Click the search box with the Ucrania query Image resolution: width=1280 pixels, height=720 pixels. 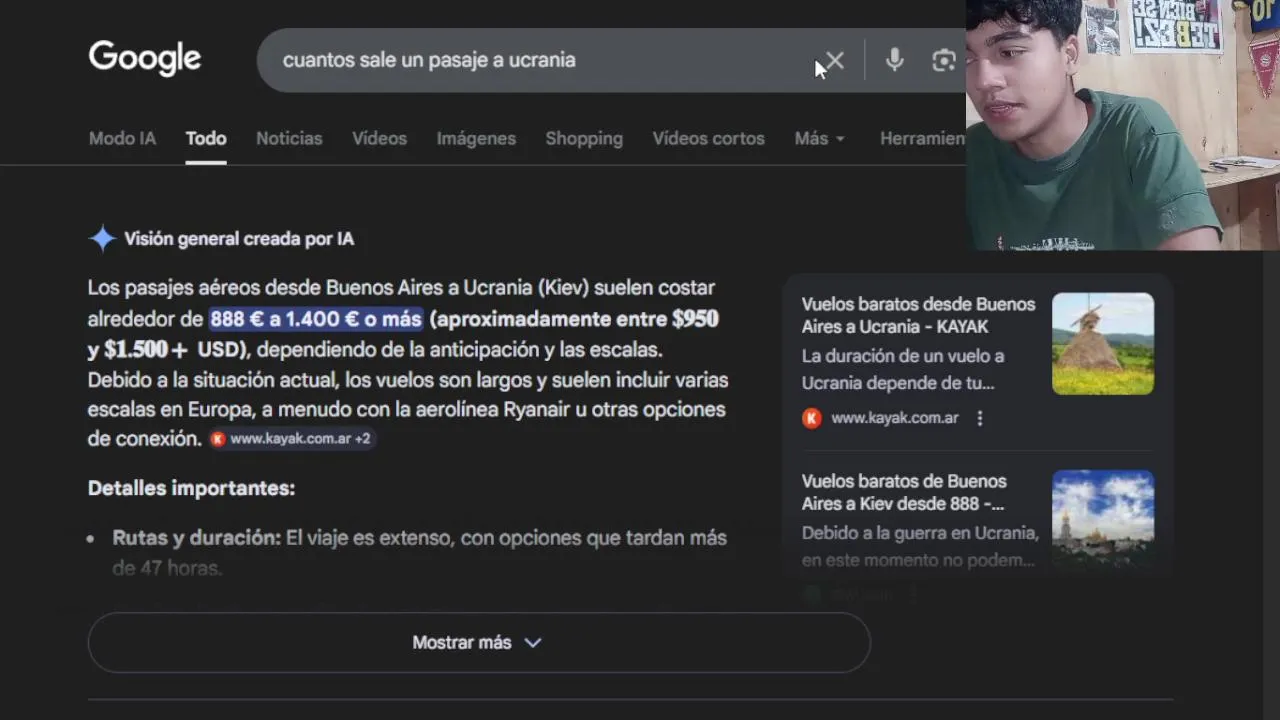point(612,60)
